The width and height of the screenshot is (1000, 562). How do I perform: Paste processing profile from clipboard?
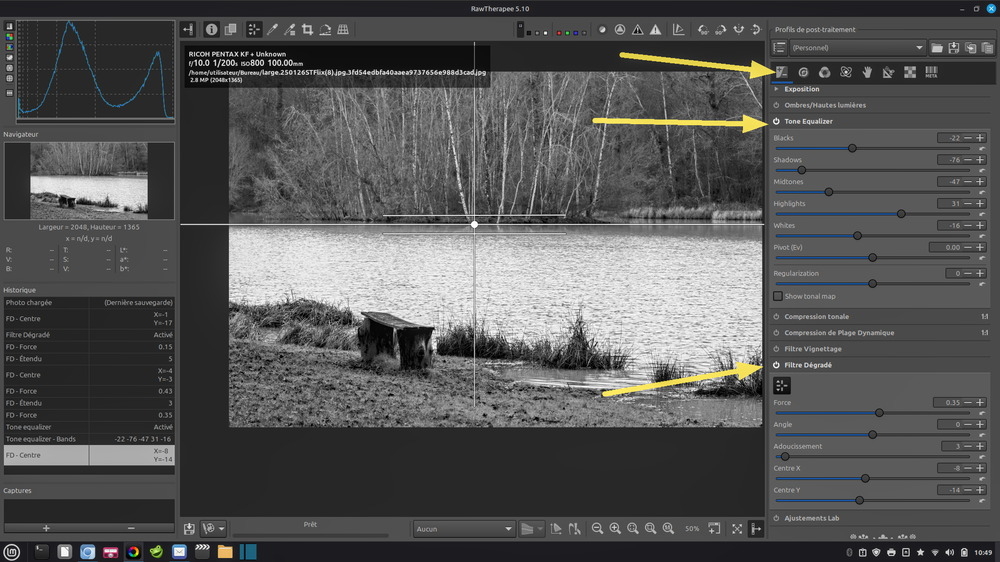[x=987, y=48]
